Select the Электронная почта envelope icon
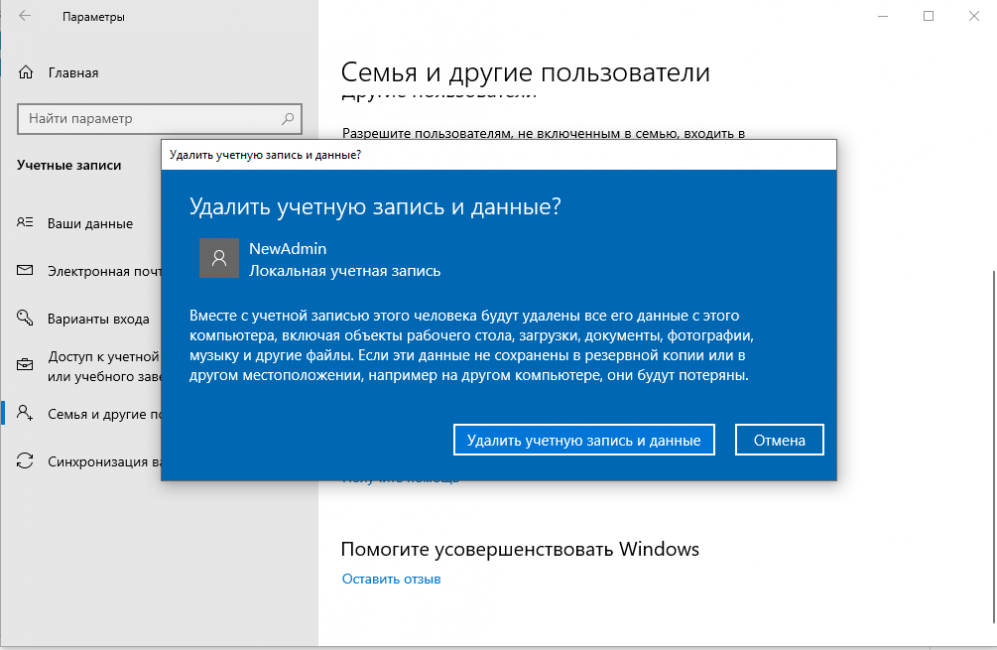Screen dimensions: 997x650 [x=26, y=271]
